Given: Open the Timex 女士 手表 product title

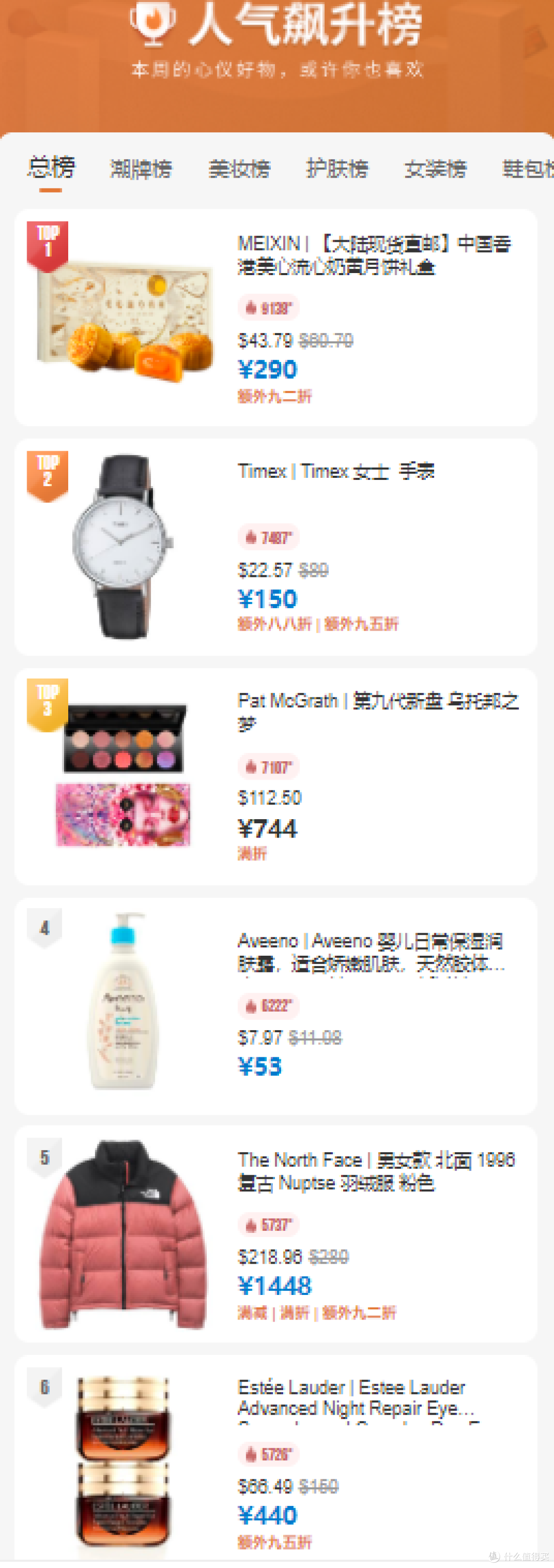Looking at the screenshot, I should point(335,471).
